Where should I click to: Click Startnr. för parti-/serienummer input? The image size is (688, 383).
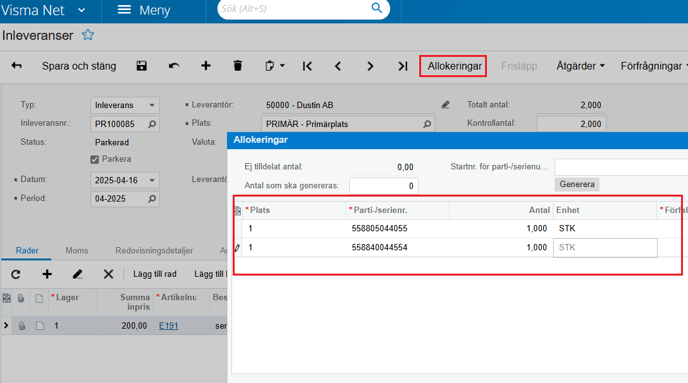click(x=621, y=167)
